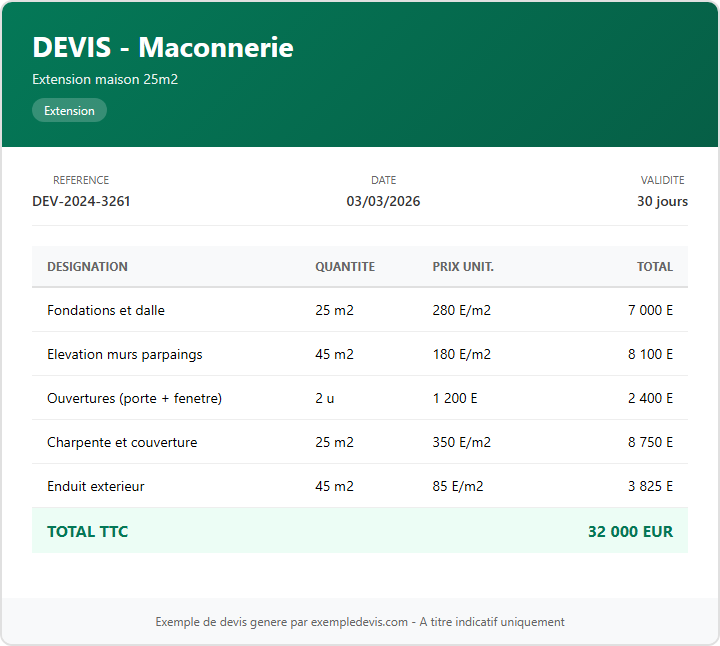The width and height of the screenshot is (720, 646).
Task: Click the QUANTITE column header
Action: pos(345,267)
